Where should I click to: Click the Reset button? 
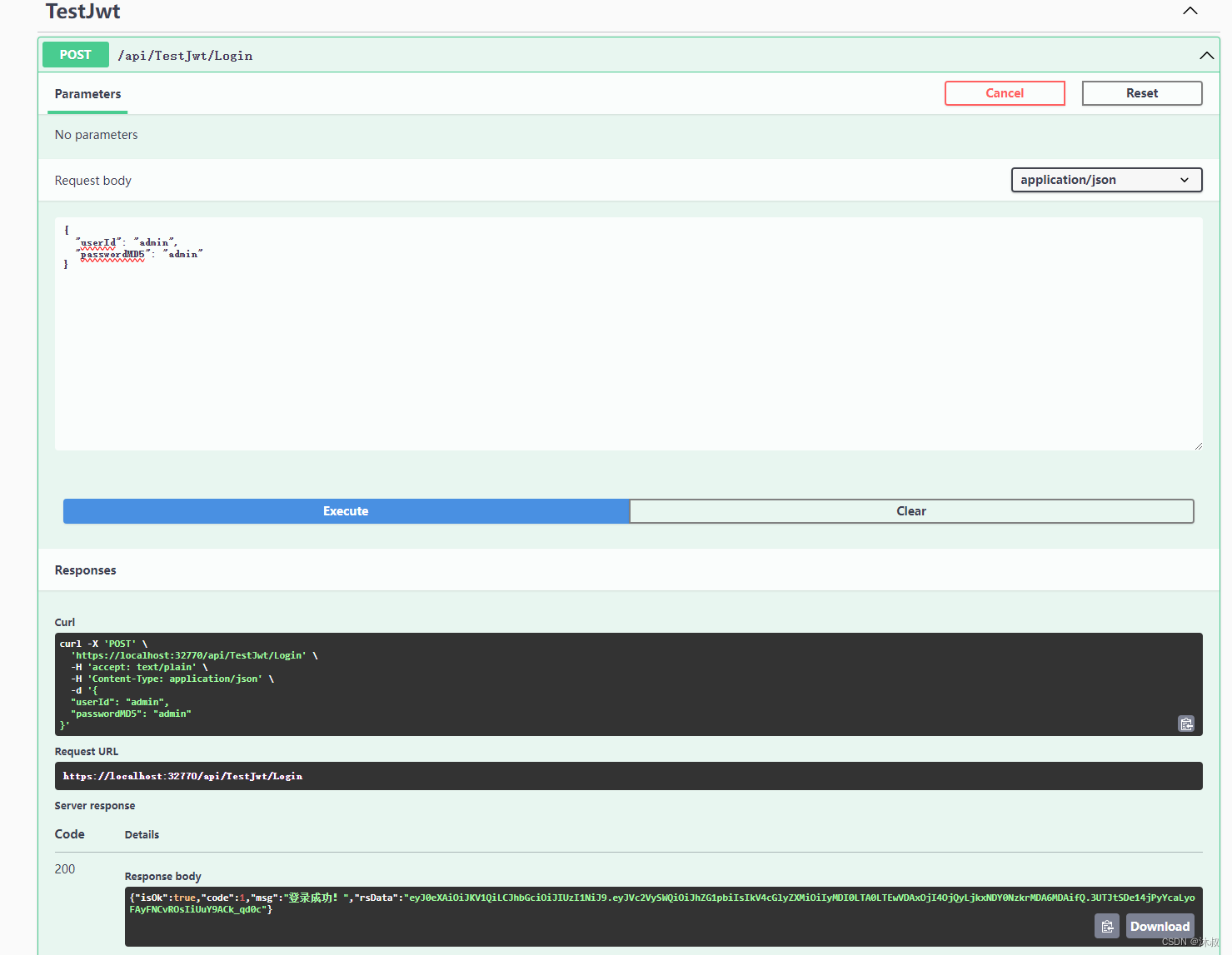pos(1142,93)
